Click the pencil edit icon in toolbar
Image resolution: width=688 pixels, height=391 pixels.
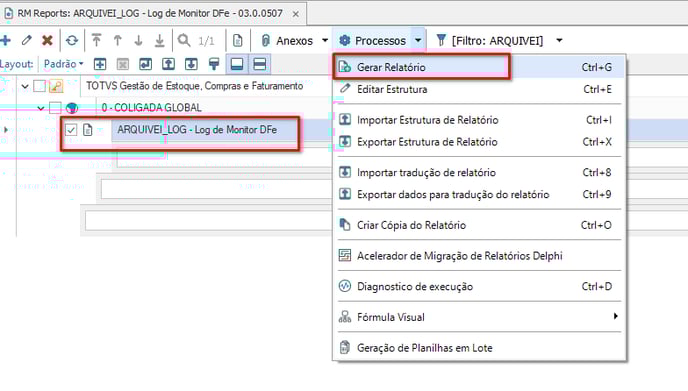[27, 40]
